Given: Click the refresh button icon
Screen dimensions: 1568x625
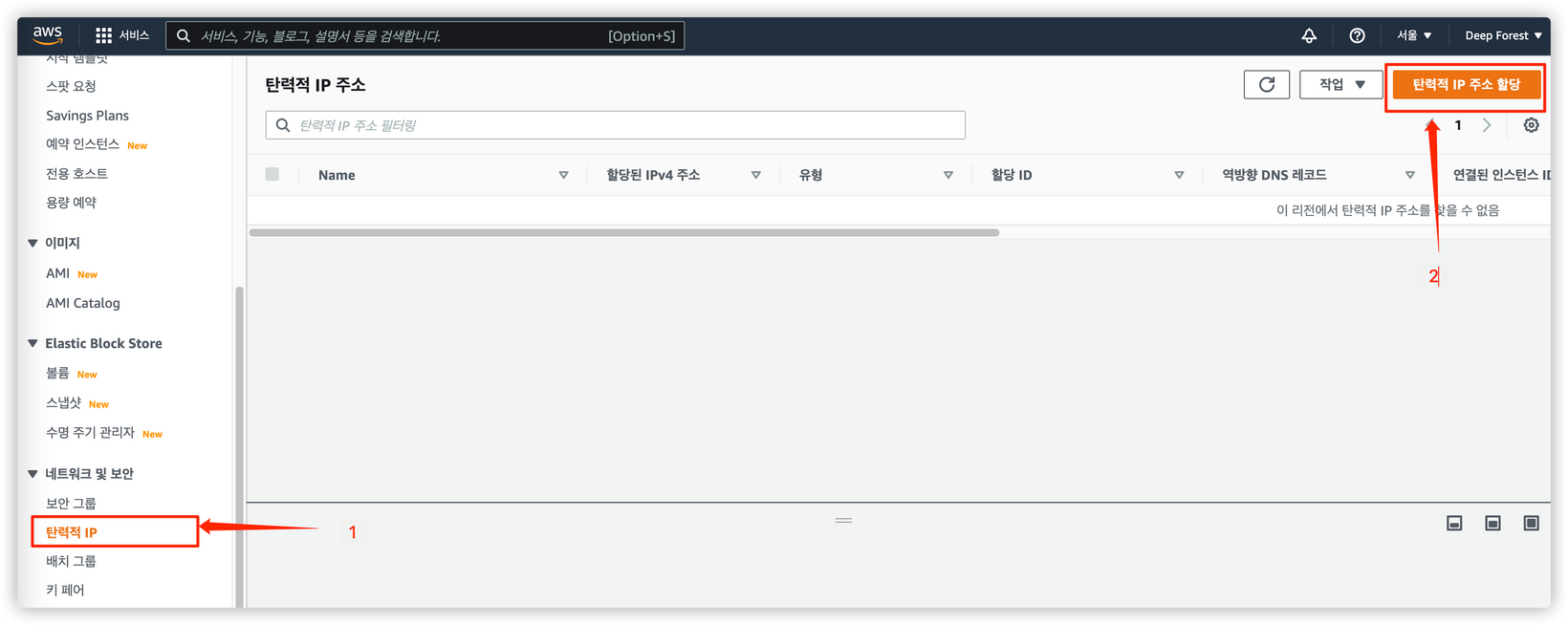Looking at the screenshot, I should (1267, 84).
